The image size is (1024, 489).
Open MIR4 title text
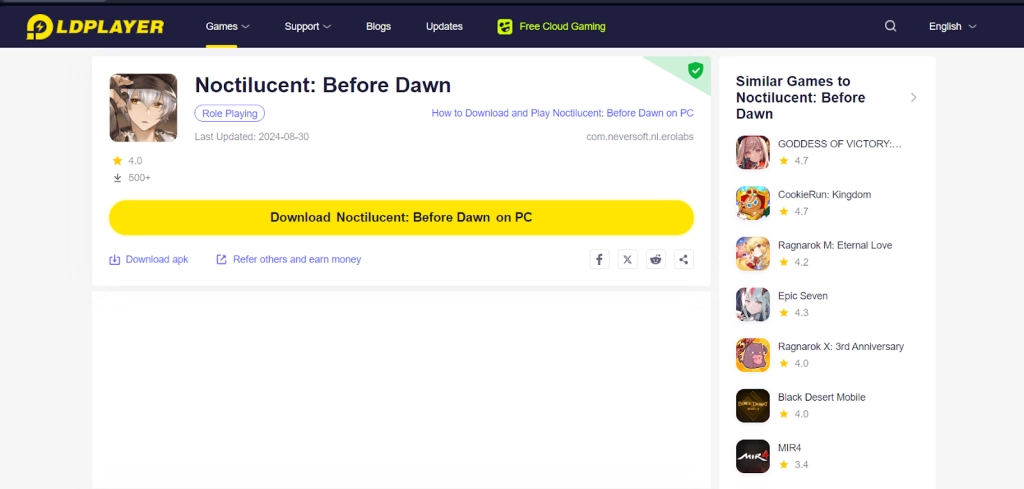click(790, 448)
